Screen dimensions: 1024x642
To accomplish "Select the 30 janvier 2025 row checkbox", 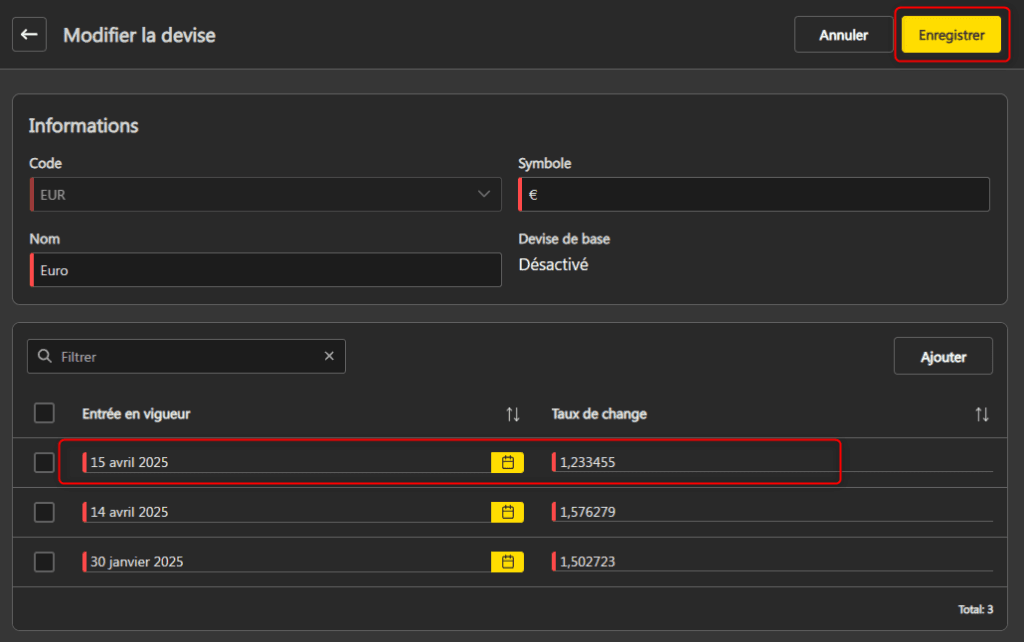I will (x=44, y=562).
